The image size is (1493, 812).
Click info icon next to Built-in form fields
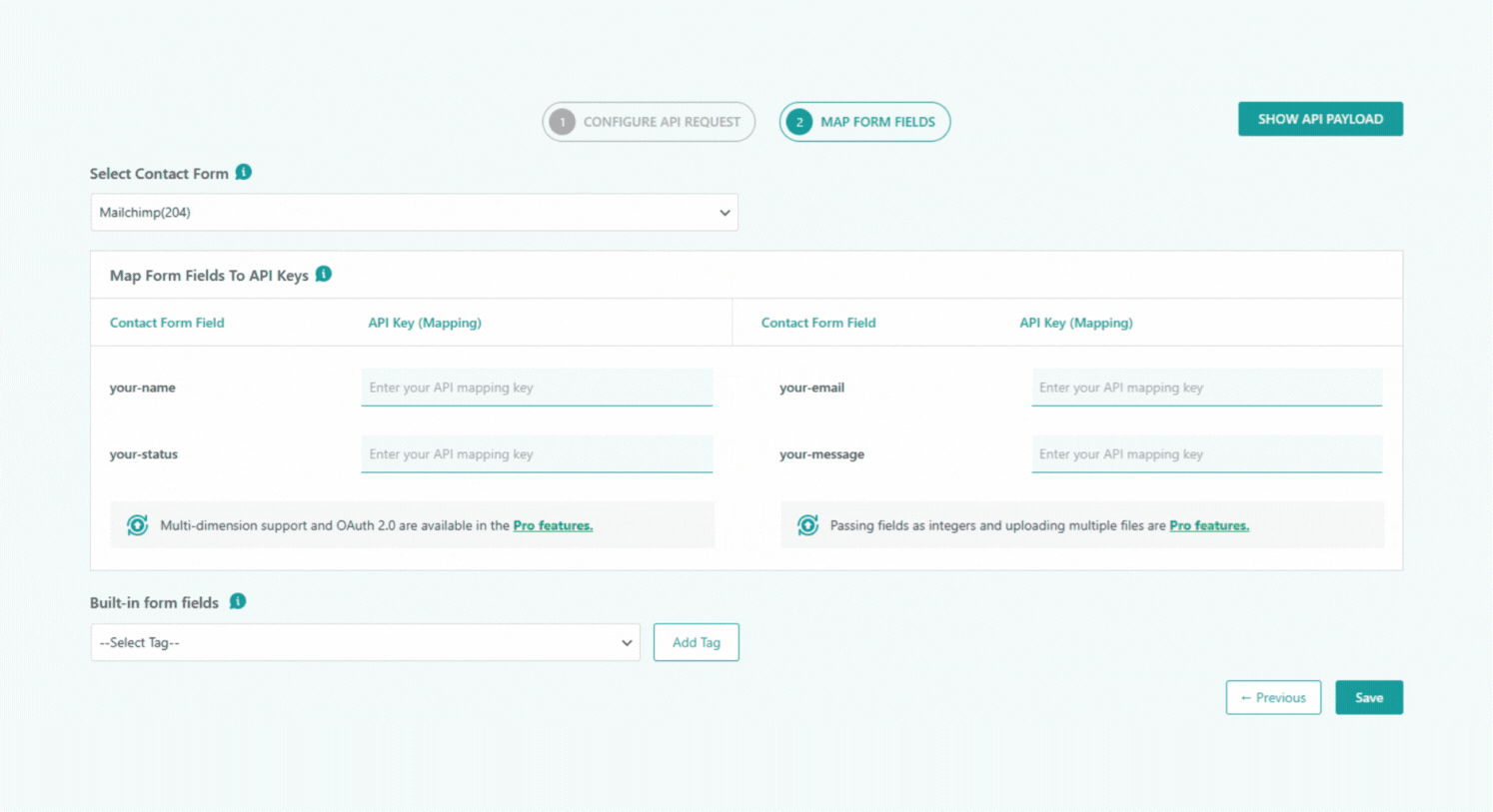(x=238, y=601)
